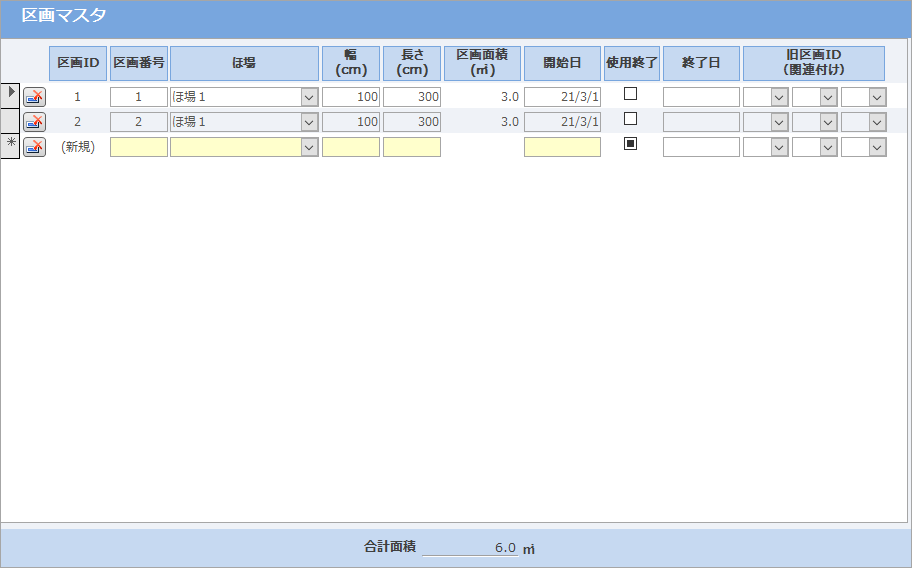This screenshot has width=912, height=568.
Task: Check 使用終了 checkbox for row 2
Action: coord(631,119)
